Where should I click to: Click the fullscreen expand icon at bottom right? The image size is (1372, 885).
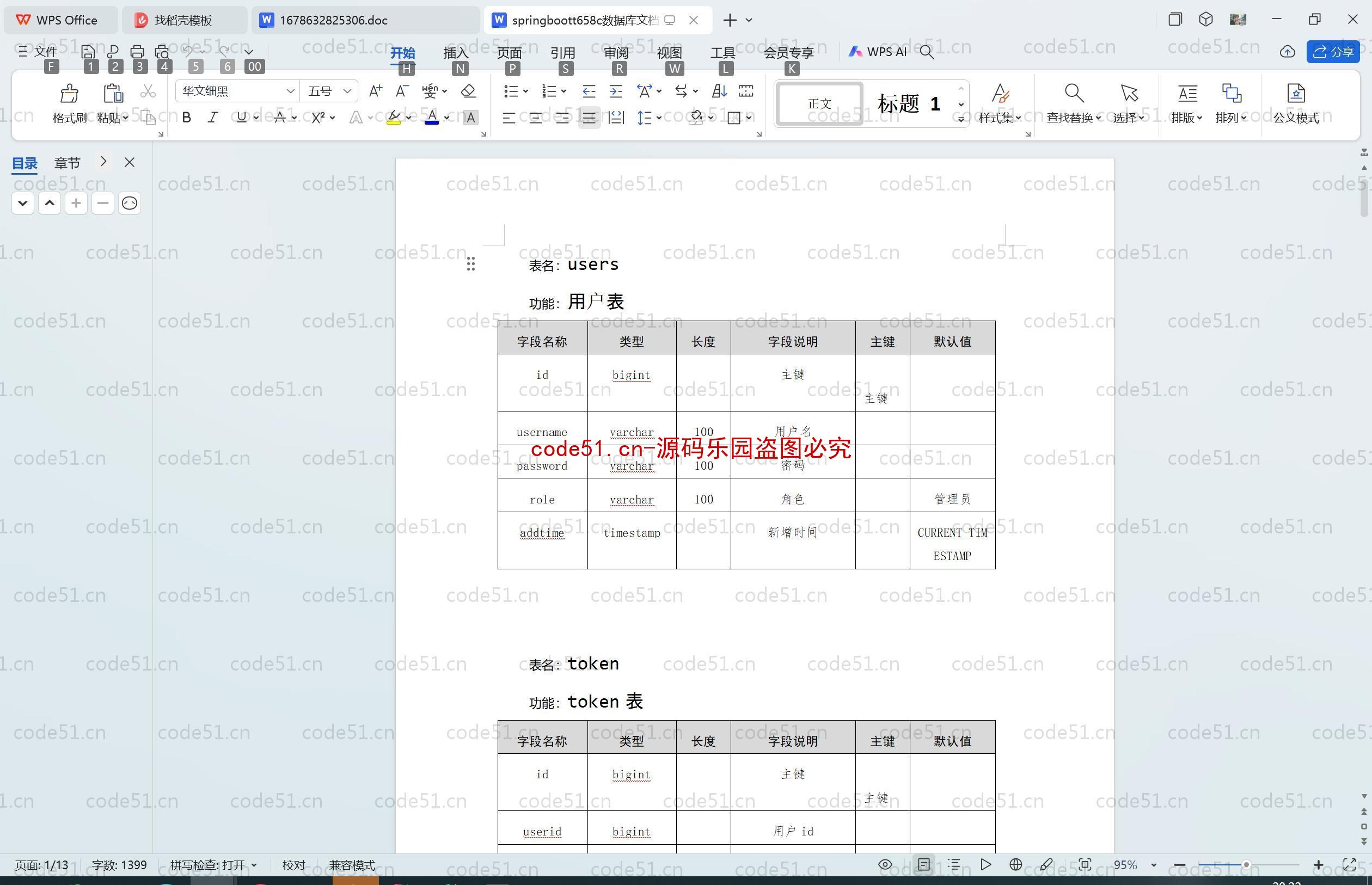(x=1349, y=864)
